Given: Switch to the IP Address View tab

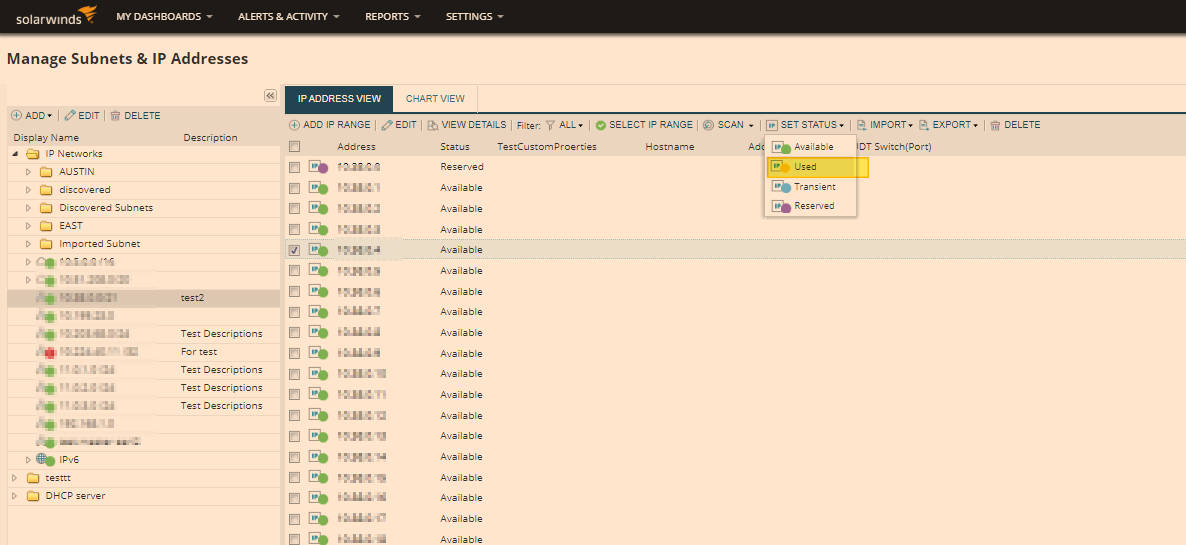Looking at the screenshot, I should (339, 99).
